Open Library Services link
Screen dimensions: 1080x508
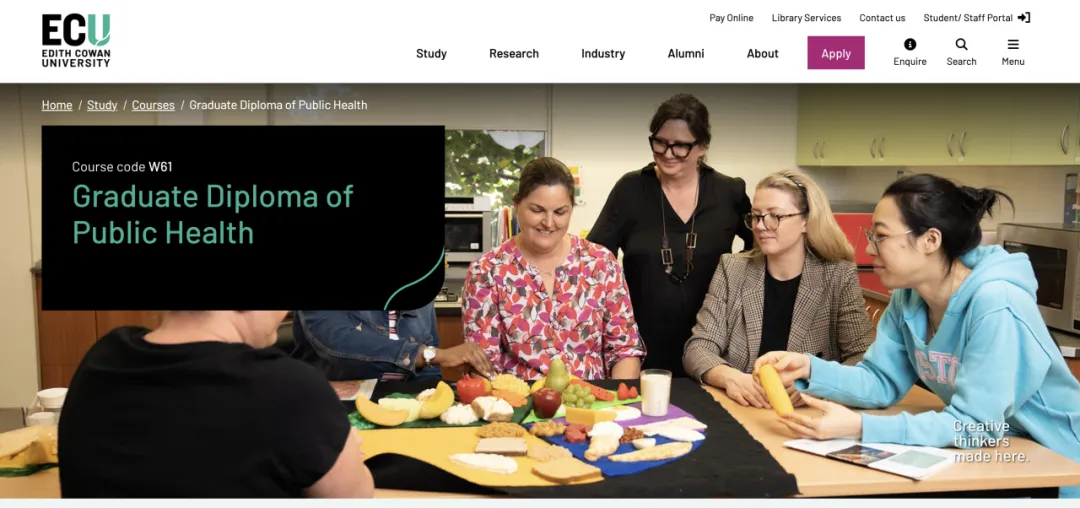pyautogui.click(x=806, y=18)
